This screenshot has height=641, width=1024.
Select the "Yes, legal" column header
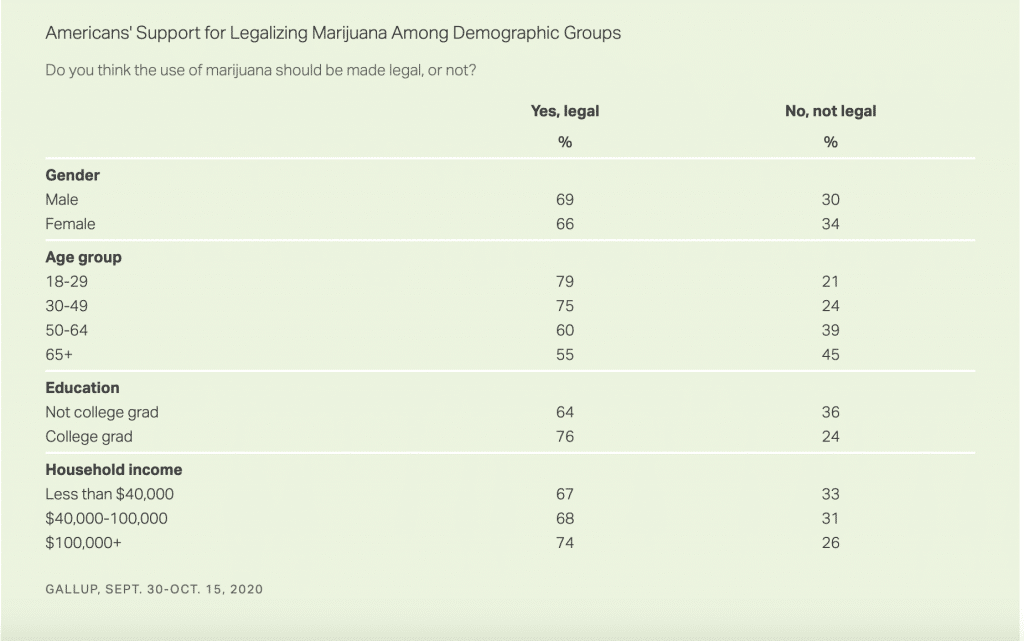tap(565, 111)
